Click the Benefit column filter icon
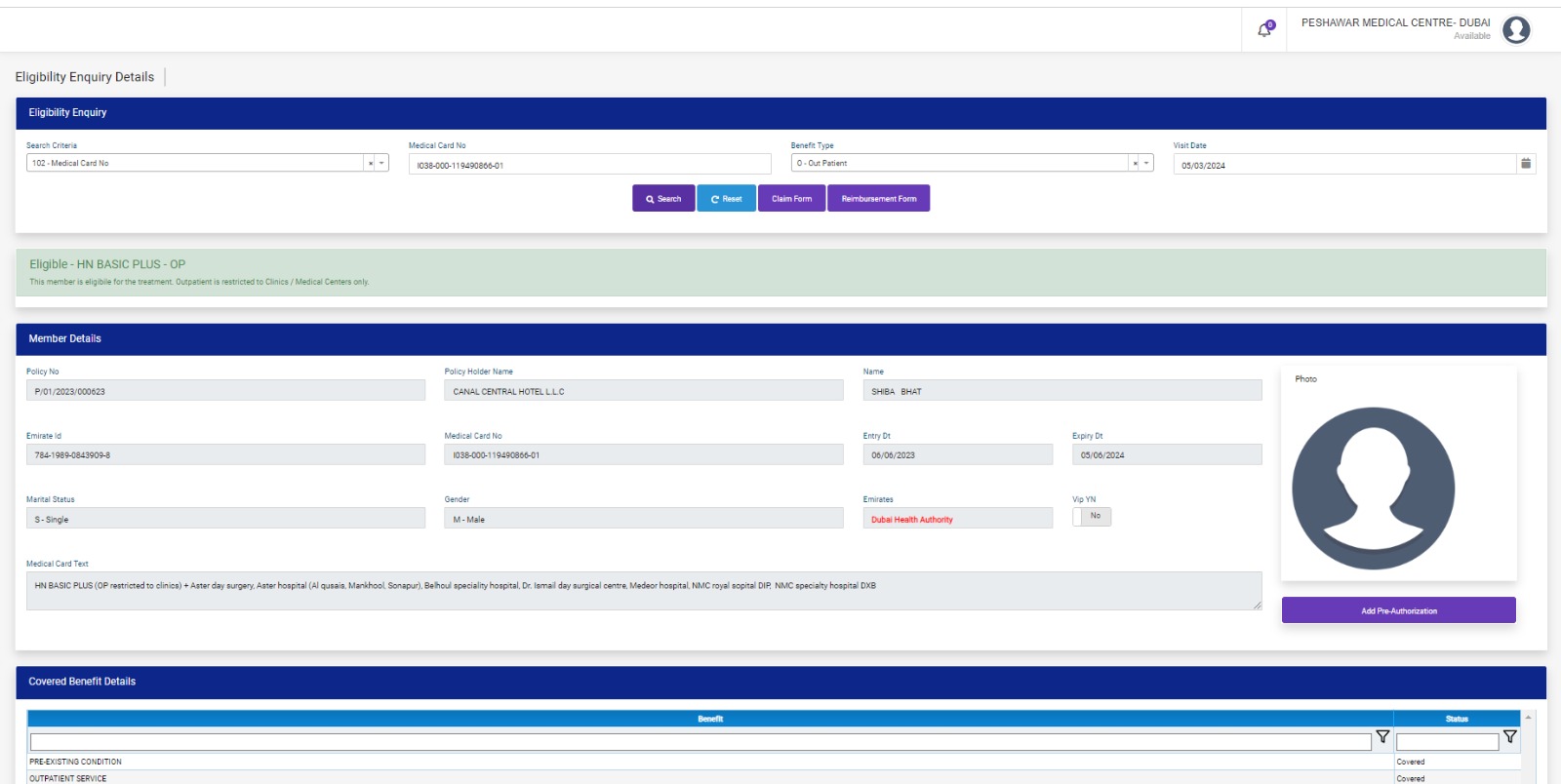Screen dimensions: 1561x784 [x=1382, y=737]
